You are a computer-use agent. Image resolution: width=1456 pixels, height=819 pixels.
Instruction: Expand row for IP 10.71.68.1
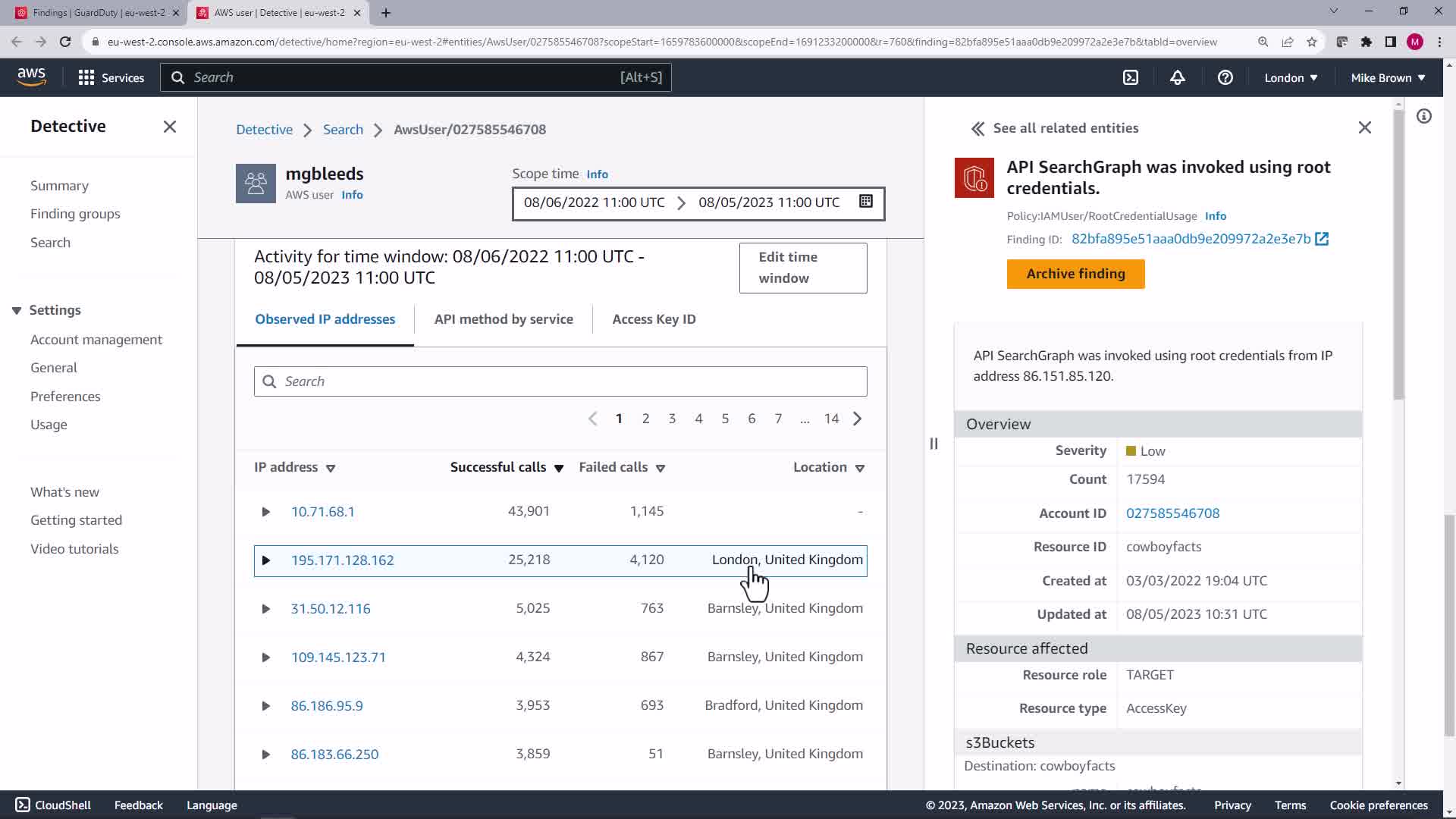(x=265, y=512)
